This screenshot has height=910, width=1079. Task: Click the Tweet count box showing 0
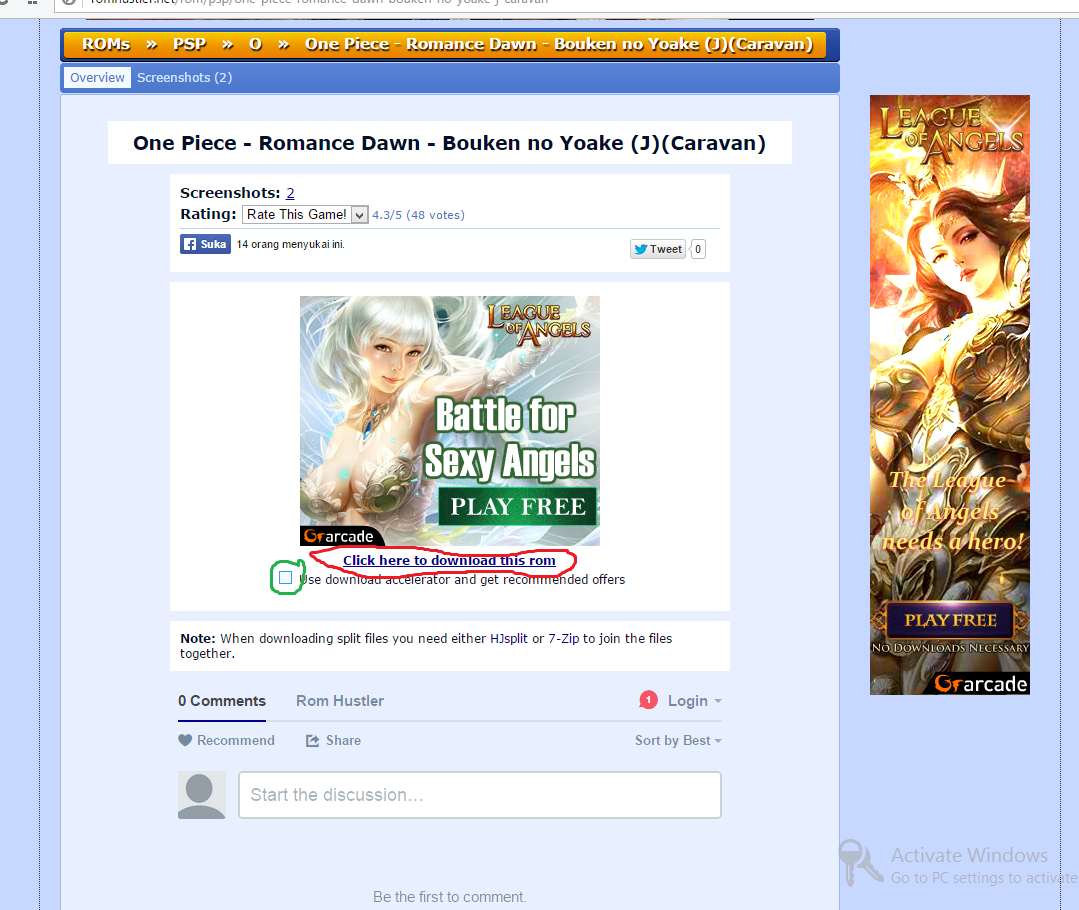click(x=698, y=249)
